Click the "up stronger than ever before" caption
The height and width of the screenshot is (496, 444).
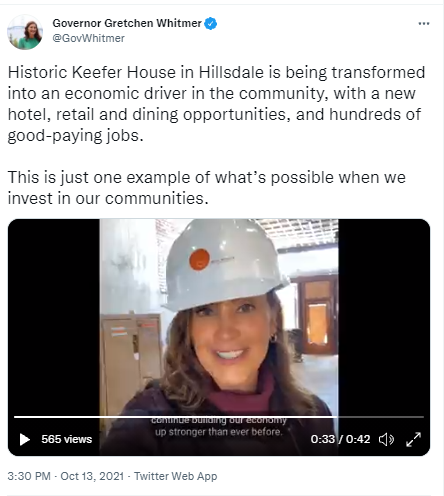click(x=219, y=432)
